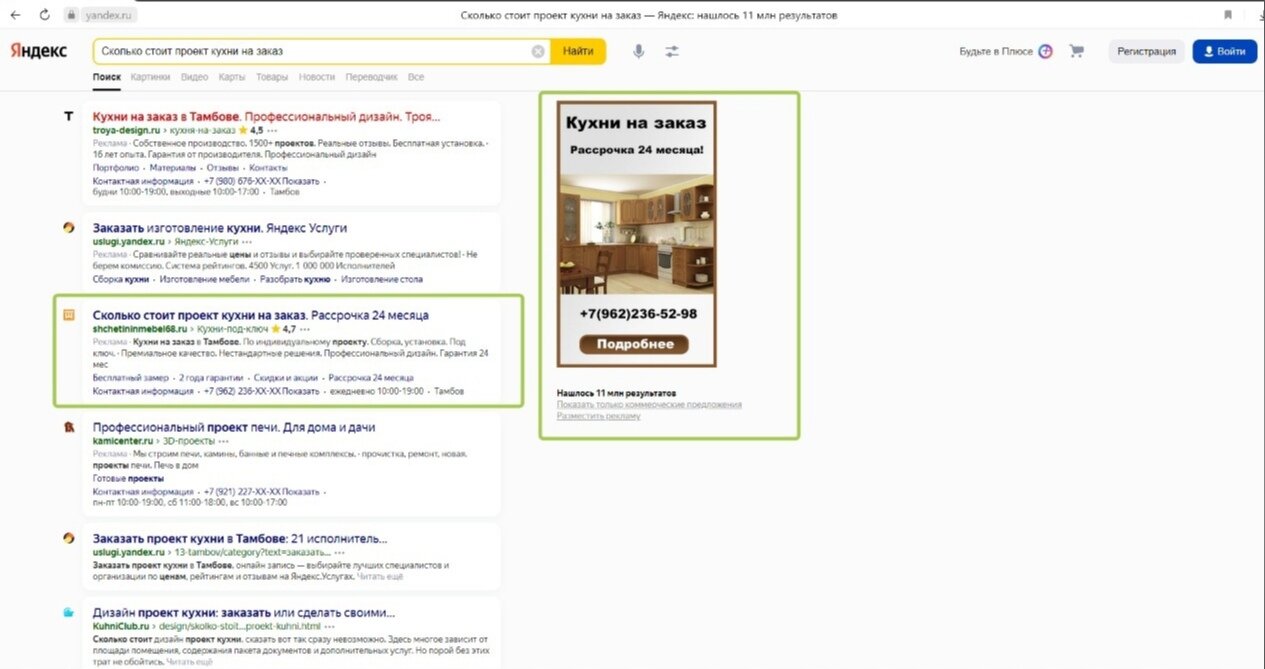Click the Контактная информация link under kamicenter.ru

coord(143,492)
